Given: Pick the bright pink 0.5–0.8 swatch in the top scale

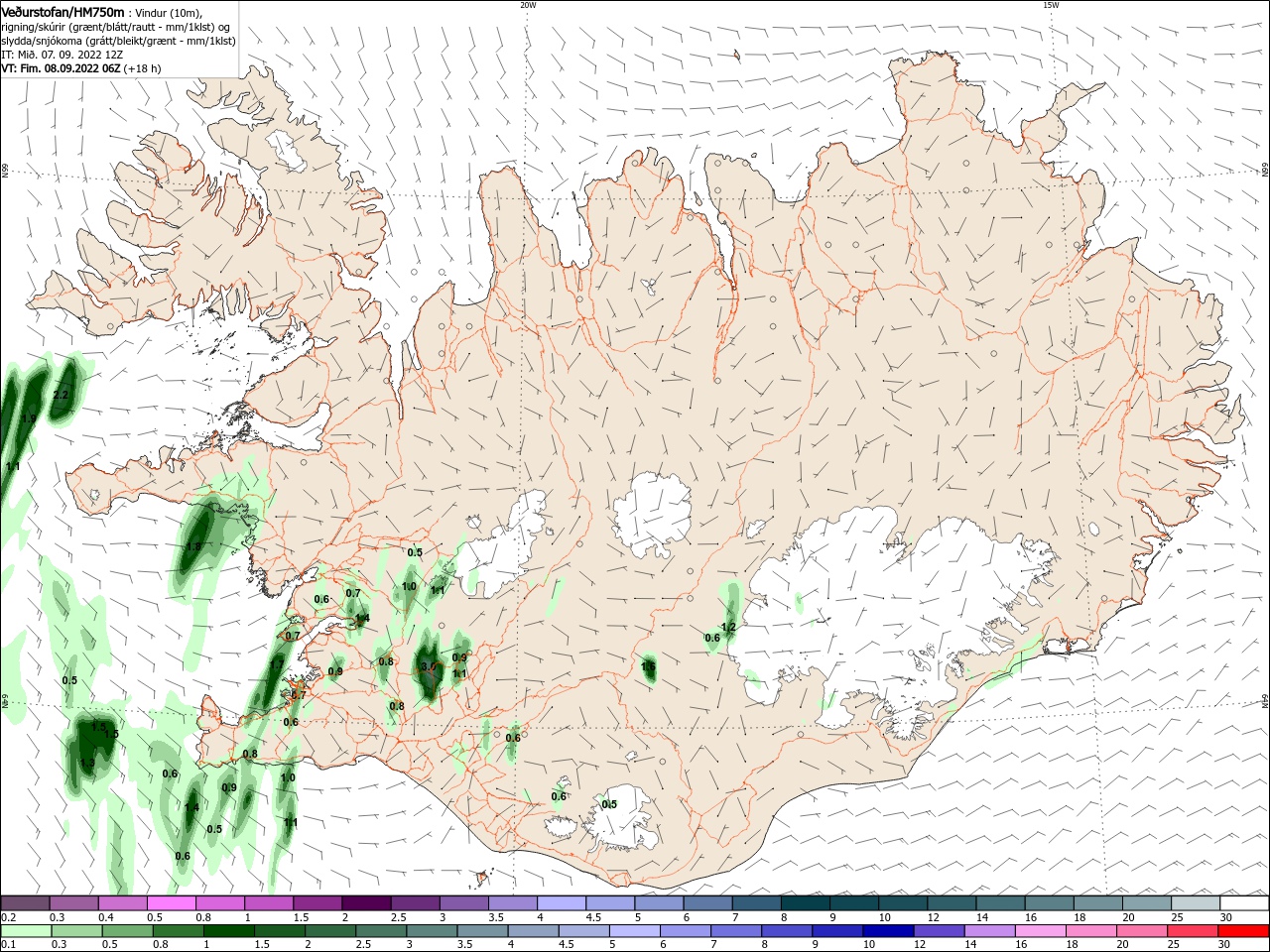Looking at the screenshot, I should click(x=171, y=903).
